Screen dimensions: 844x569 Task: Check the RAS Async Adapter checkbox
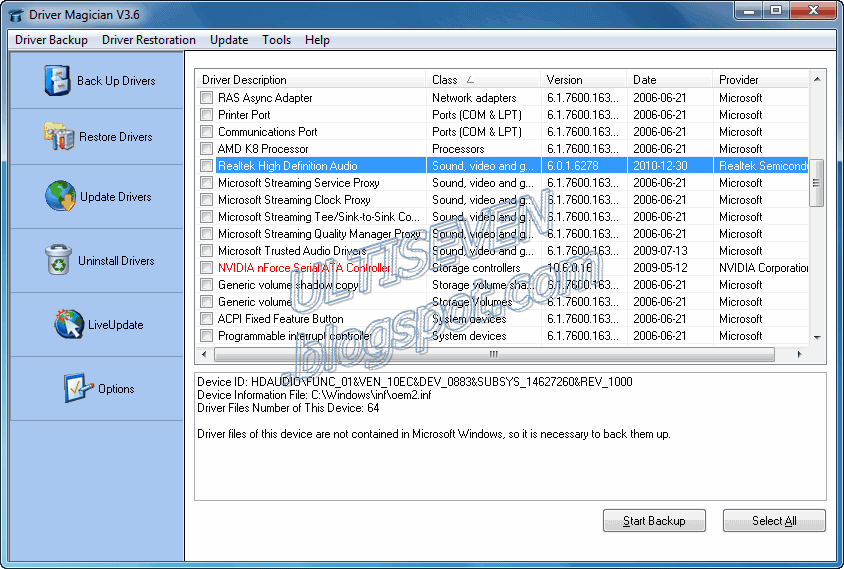click(206, 97)
